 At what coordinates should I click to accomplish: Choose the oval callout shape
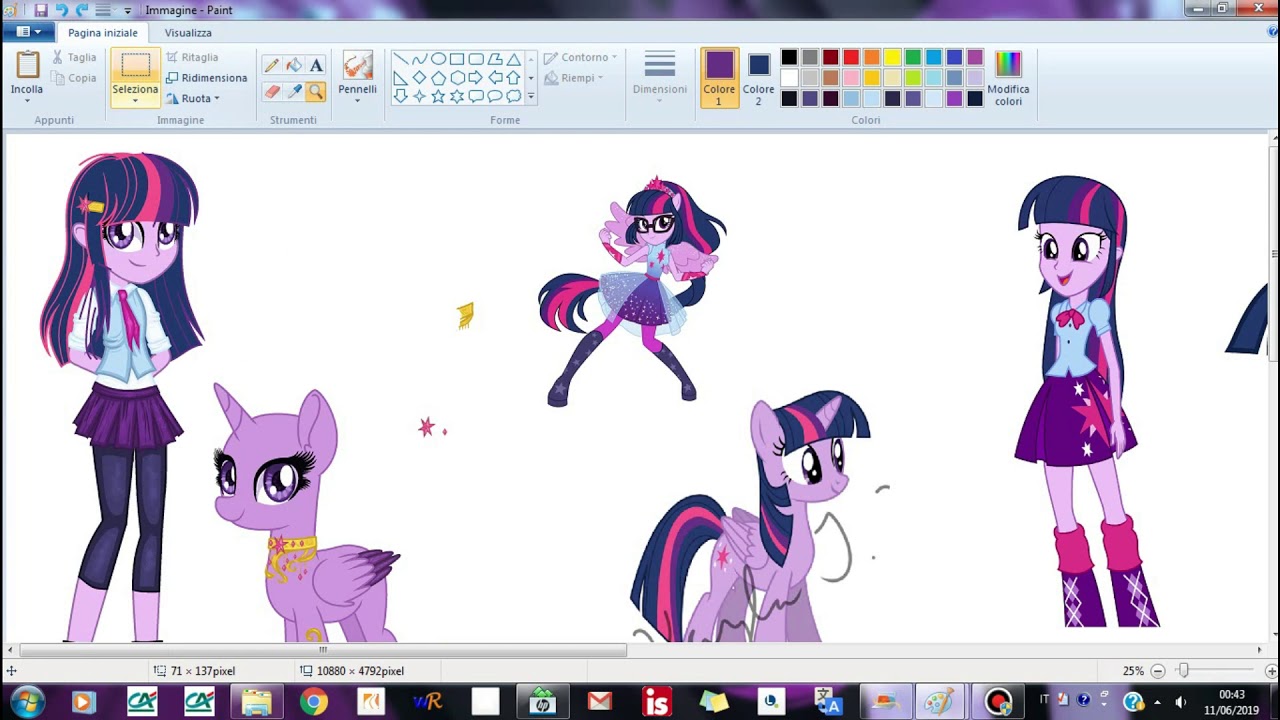pyautogui.click(x=495, y=96)
